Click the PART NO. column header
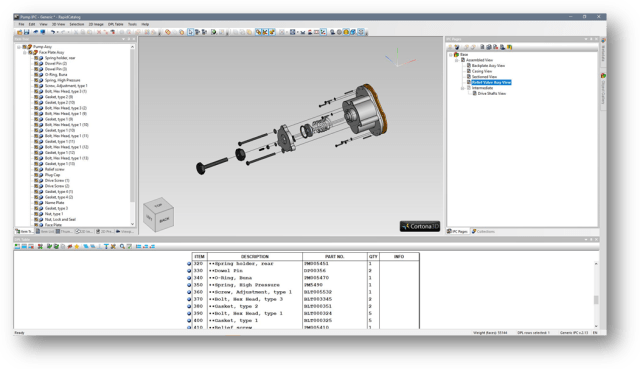 click(335, 257)
